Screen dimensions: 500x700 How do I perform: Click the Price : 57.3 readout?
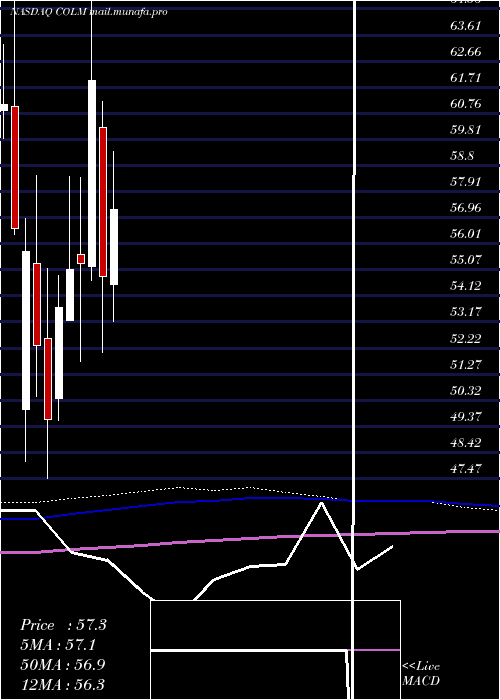tap(63, 625)
